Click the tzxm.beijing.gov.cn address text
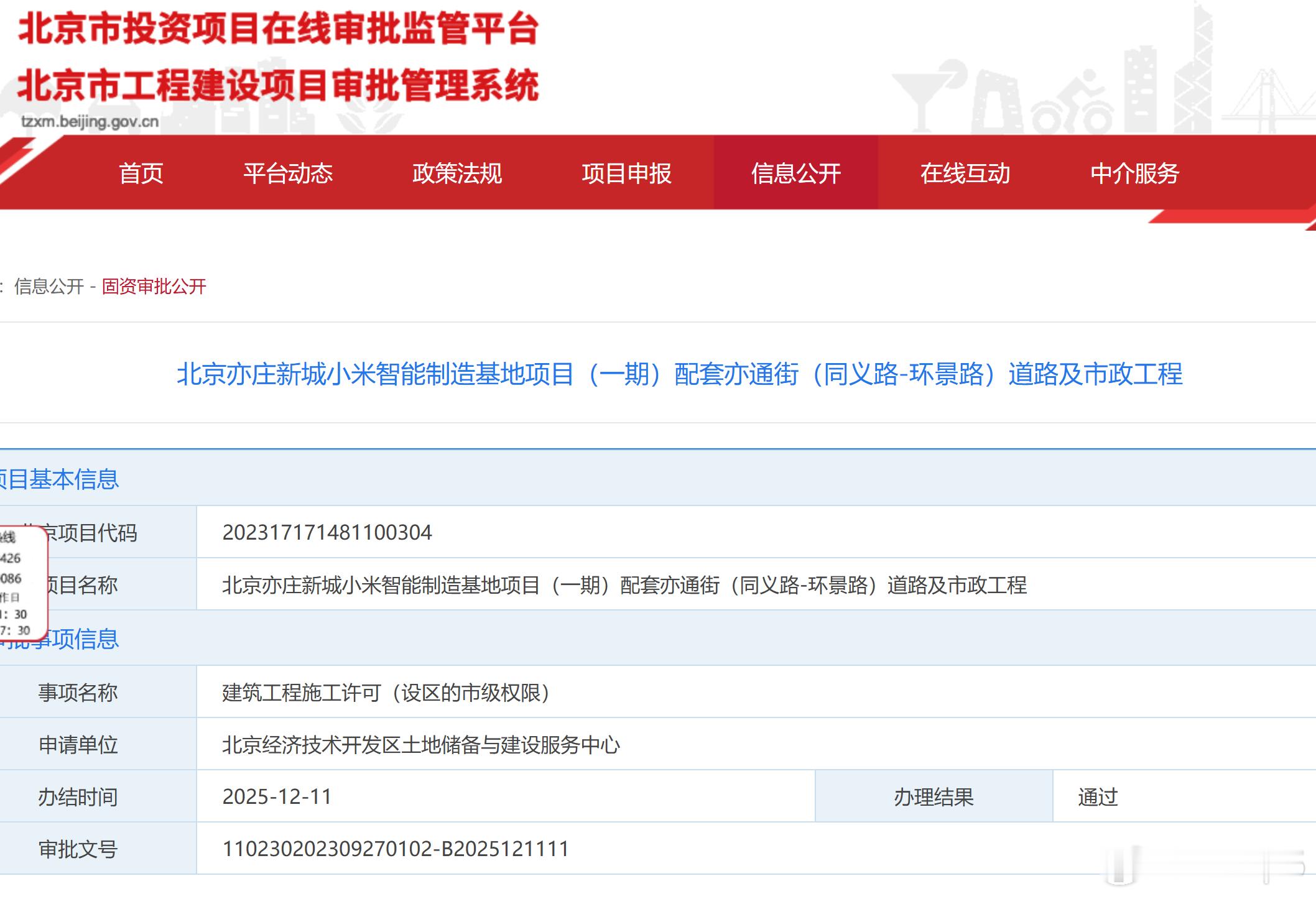This screenshot has height=899, width=1316. (90, 121)
